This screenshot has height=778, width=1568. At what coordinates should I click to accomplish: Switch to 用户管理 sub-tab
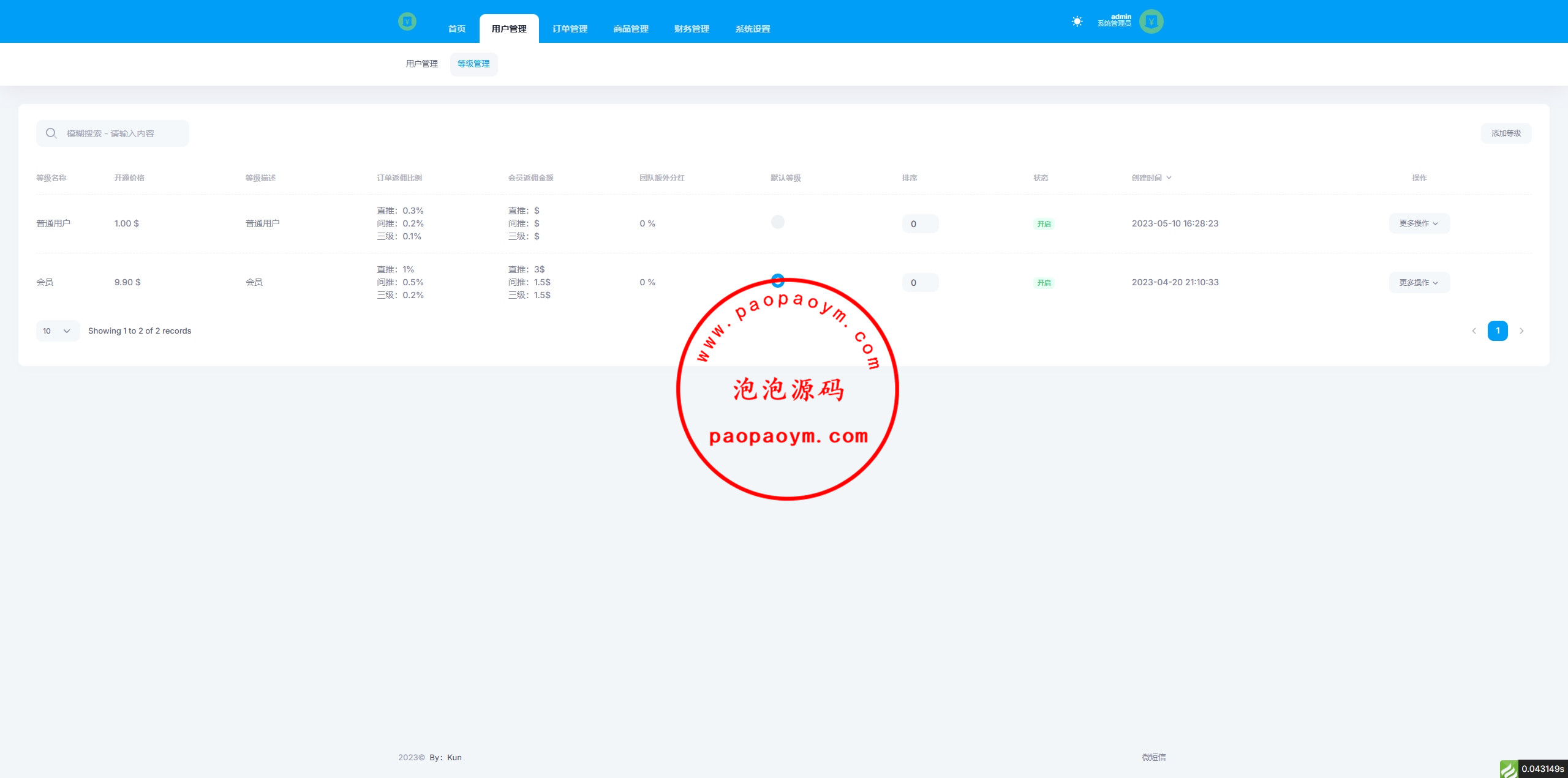point(421,64)
